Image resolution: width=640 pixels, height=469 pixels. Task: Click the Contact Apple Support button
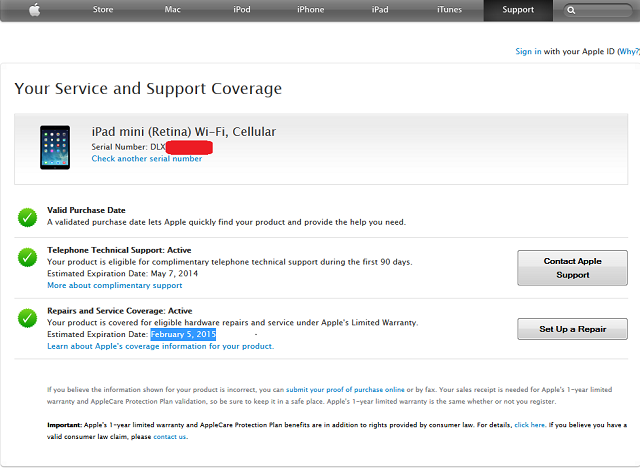coord(572,268)
